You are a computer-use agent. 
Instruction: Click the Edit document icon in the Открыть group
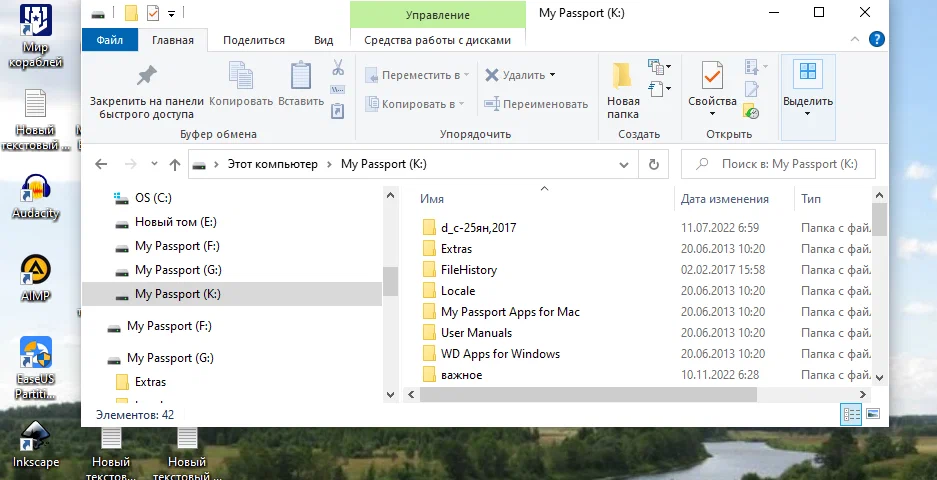[x=752, y=89]
